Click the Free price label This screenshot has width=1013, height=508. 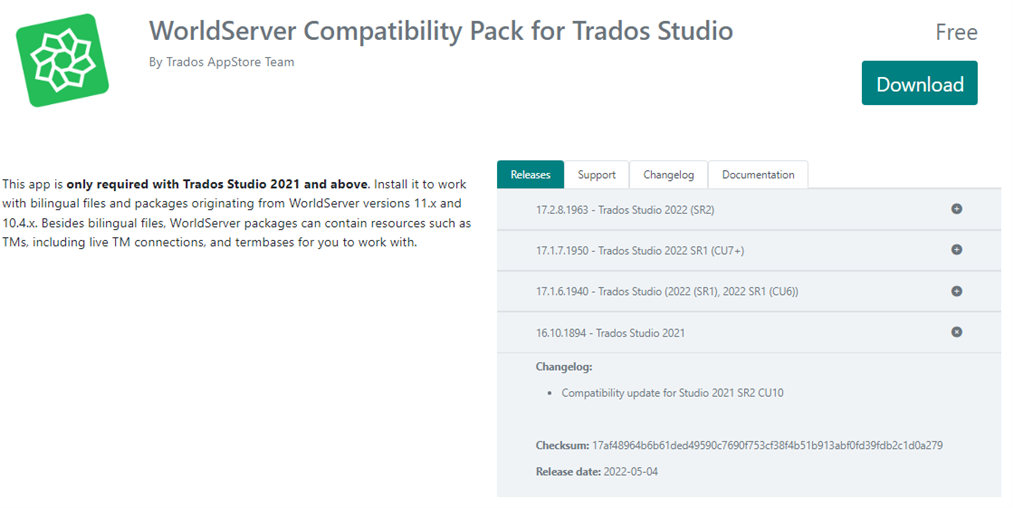coord(956,32)
